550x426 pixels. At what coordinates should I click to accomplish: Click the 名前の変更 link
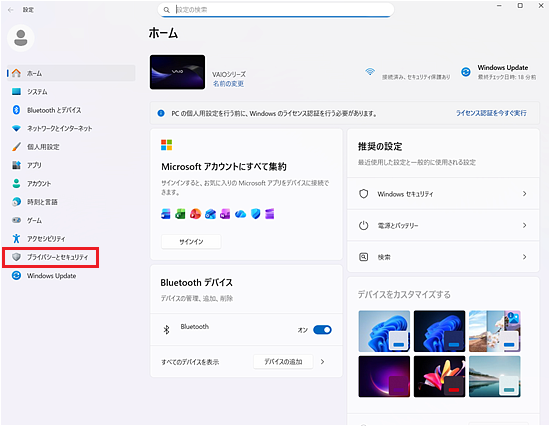pos(228,84)
